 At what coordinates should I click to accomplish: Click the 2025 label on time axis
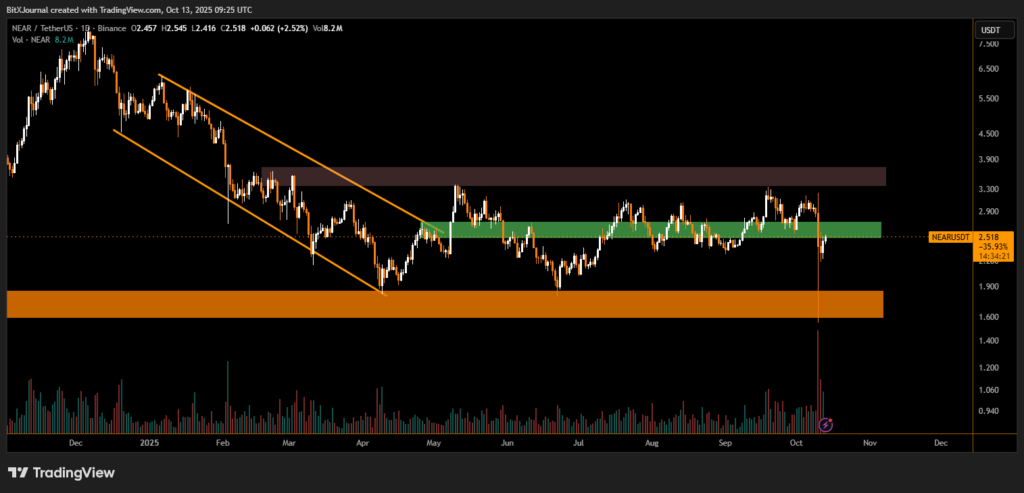click(149, 441)
